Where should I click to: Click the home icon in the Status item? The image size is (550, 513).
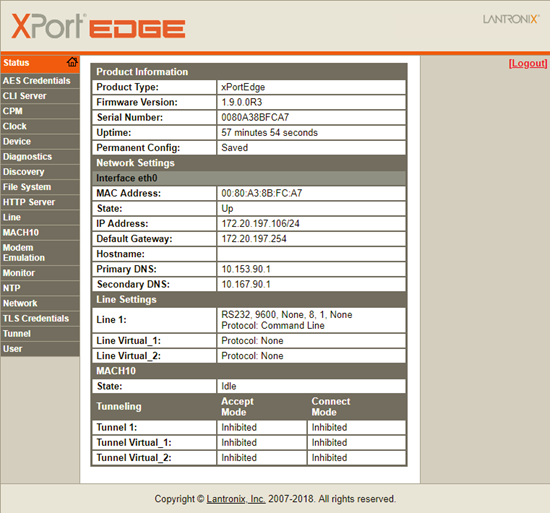coord(72,62)
